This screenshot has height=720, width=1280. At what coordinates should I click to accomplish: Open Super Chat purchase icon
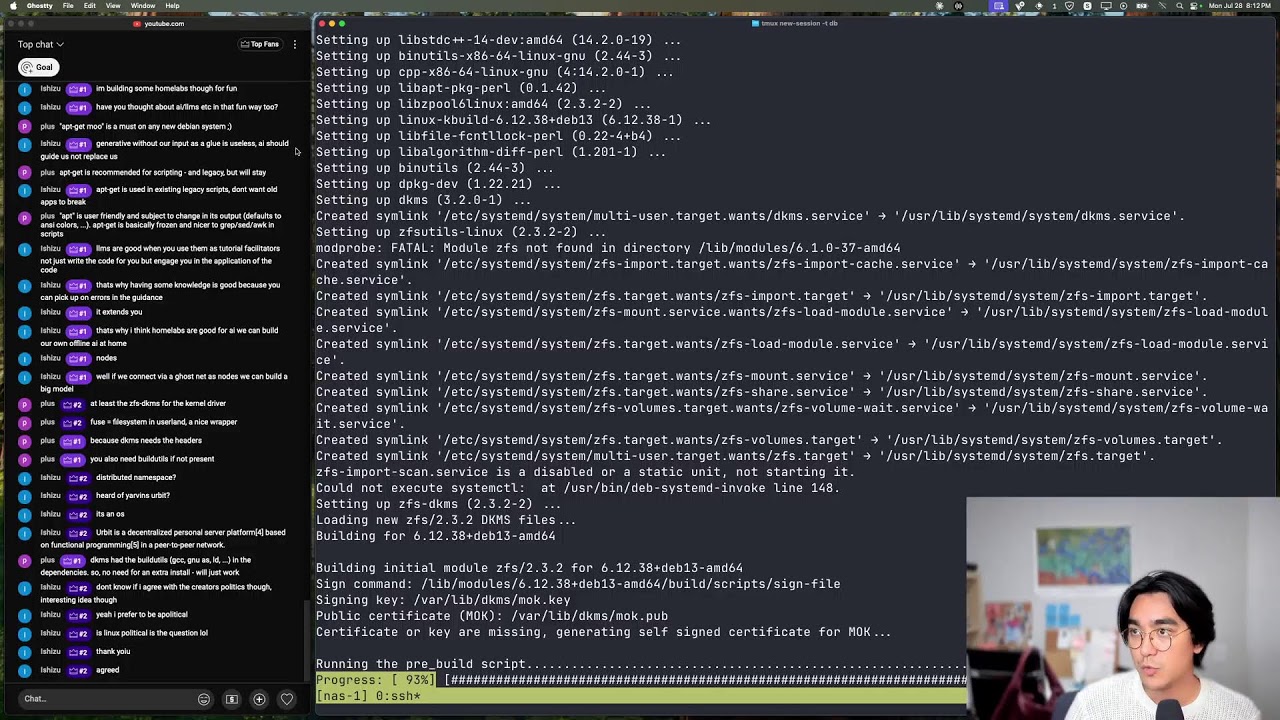(x=232, y=699)
